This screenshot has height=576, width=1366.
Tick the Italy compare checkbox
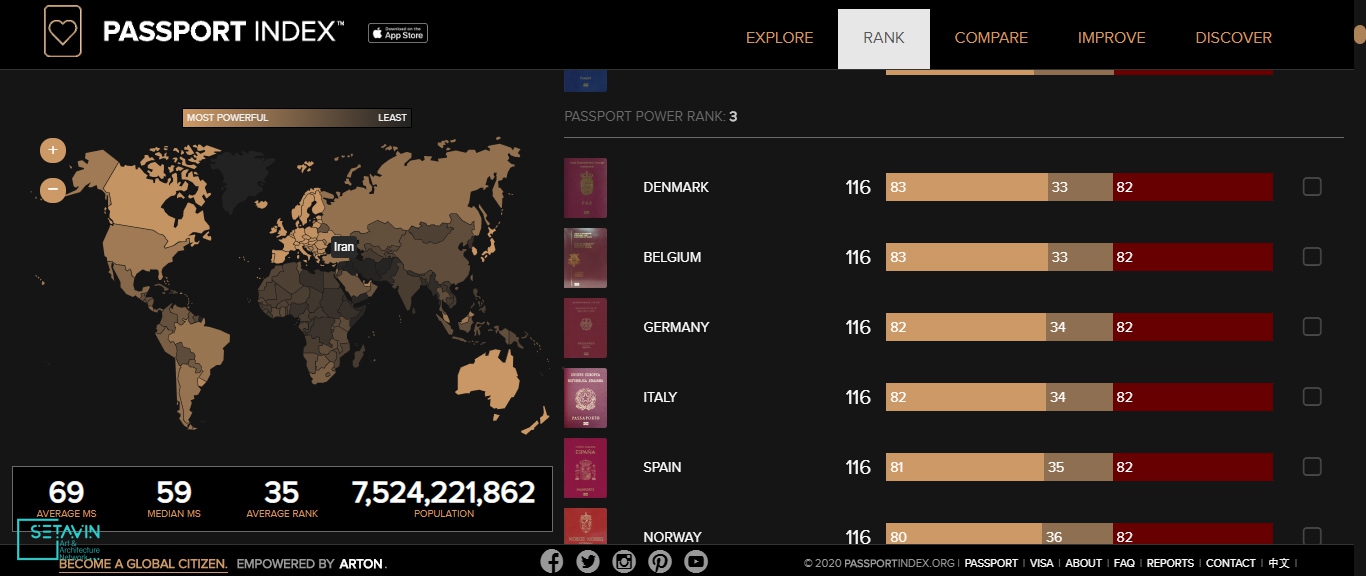[1312, 397]
